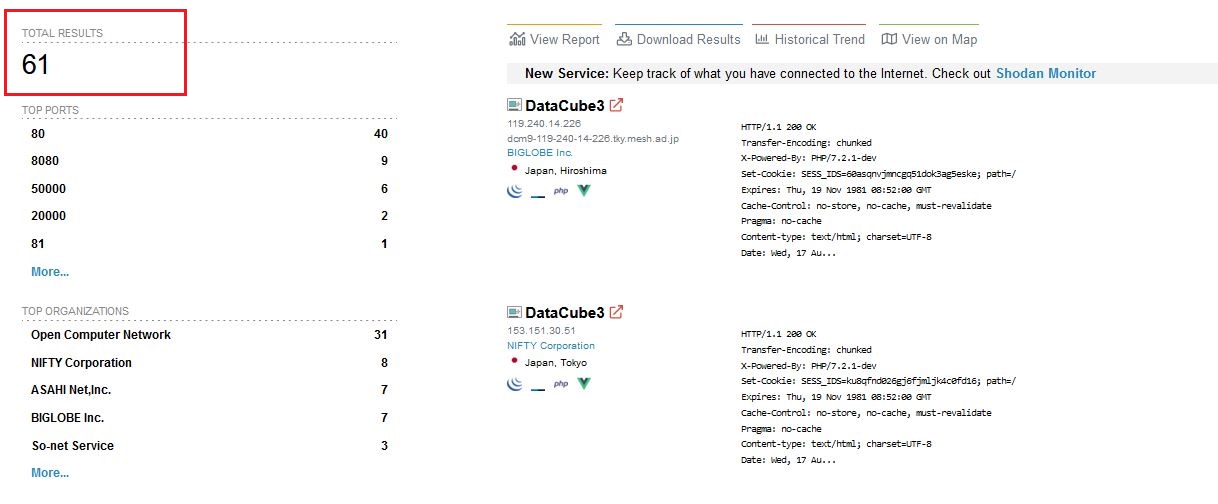This screenshot has height=504, width=1218.
Task: Open the Shodan Monitor link
Action: tap(1045, 74)
